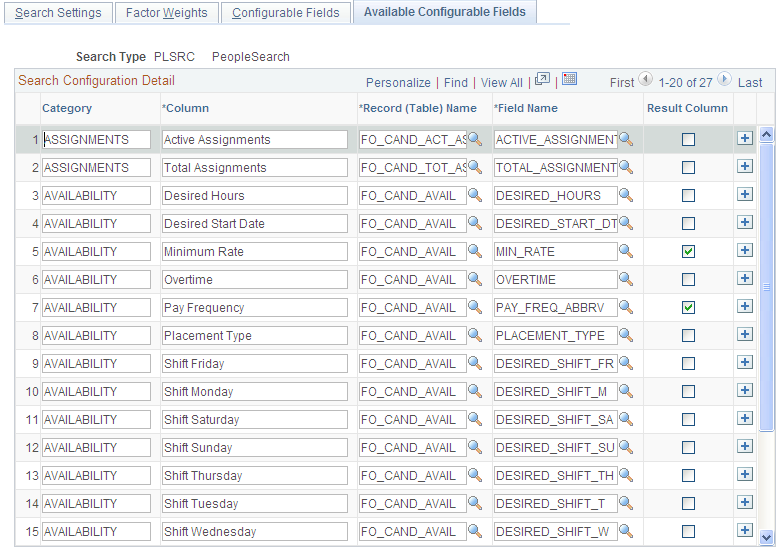The width and height of the screenshot is (778, 547).
Task: Edit the Shift Friday column field
Action: (255, 364)
